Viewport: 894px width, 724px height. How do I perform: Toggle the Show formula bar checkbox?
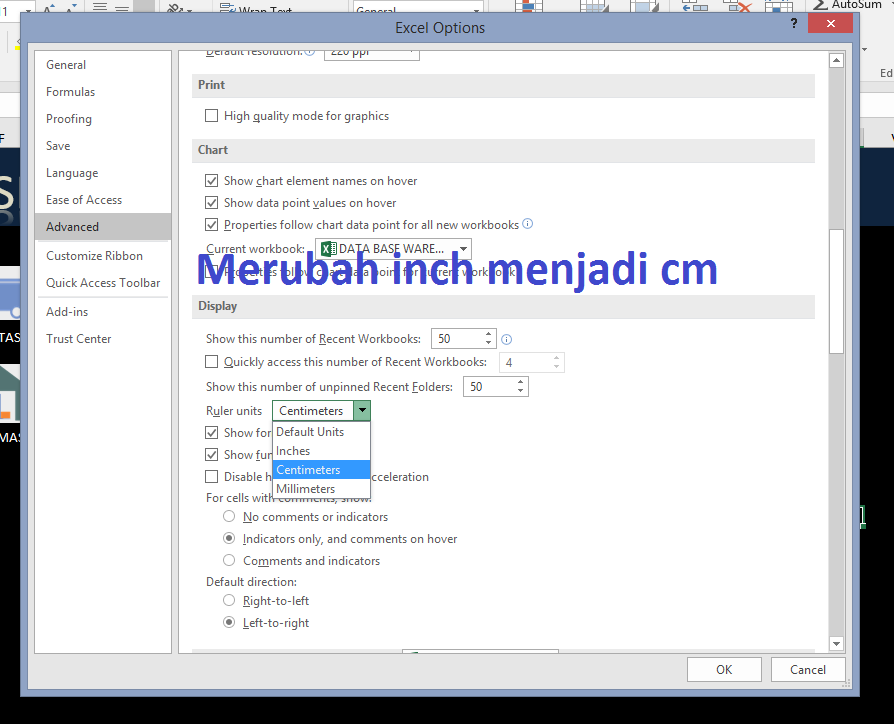pos(212,433)
